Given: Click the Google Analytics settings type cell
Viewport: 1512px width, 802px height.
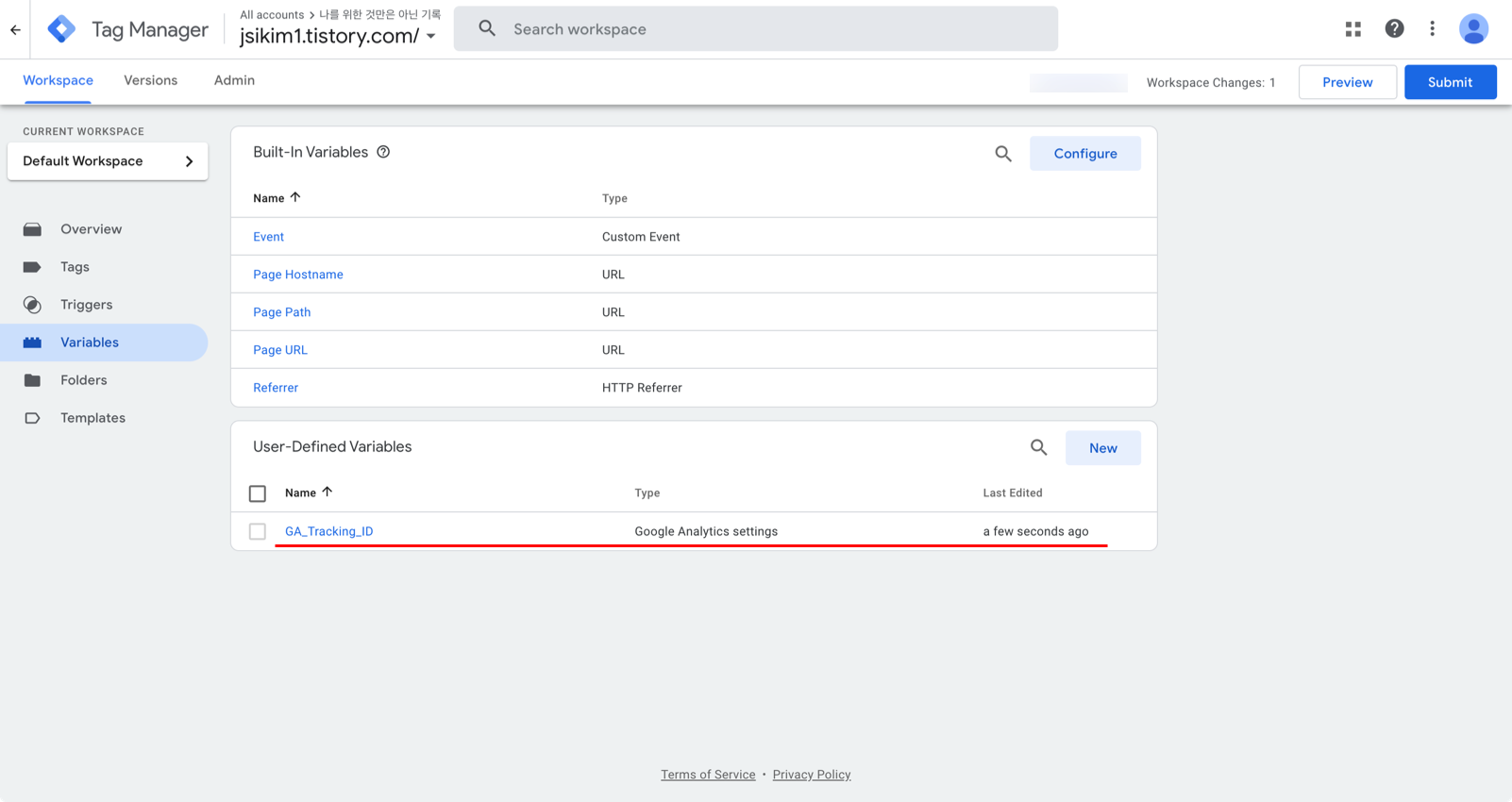Looking at the screenshot, I should 706,531.
